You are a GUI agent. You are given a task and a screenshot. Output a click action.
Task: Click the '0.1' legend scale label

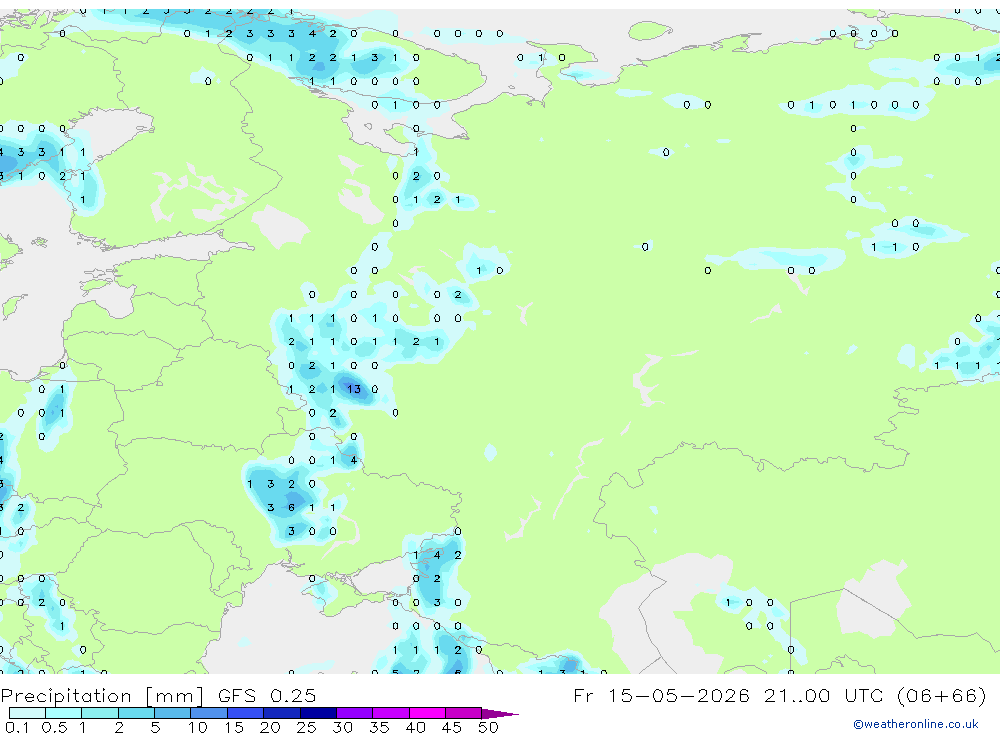[x=17, y=727]
